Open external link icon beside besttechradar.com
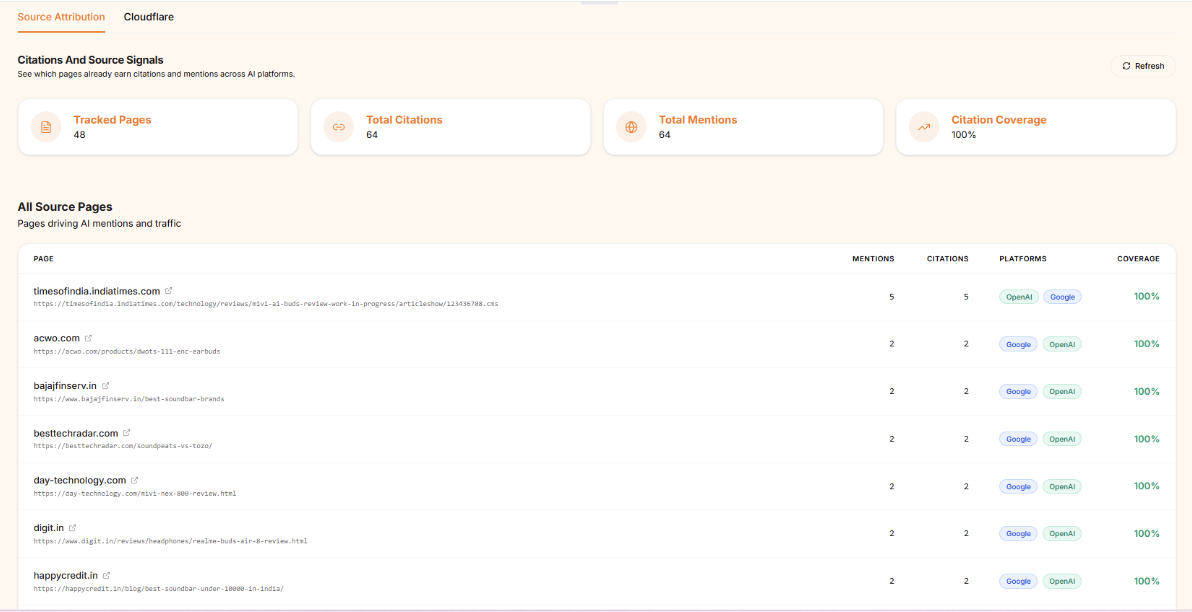This screenshot has height=612, width=1192. (127, 433)
